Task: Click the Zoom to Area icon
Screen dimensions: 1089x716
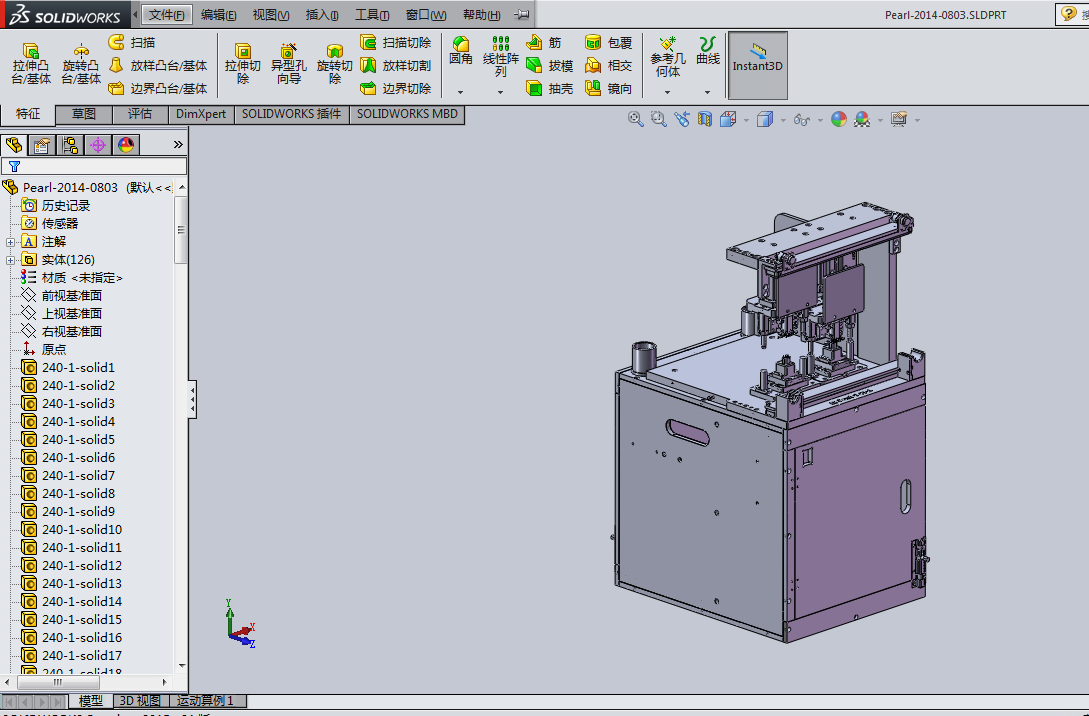Action: (x=658, y=119)
